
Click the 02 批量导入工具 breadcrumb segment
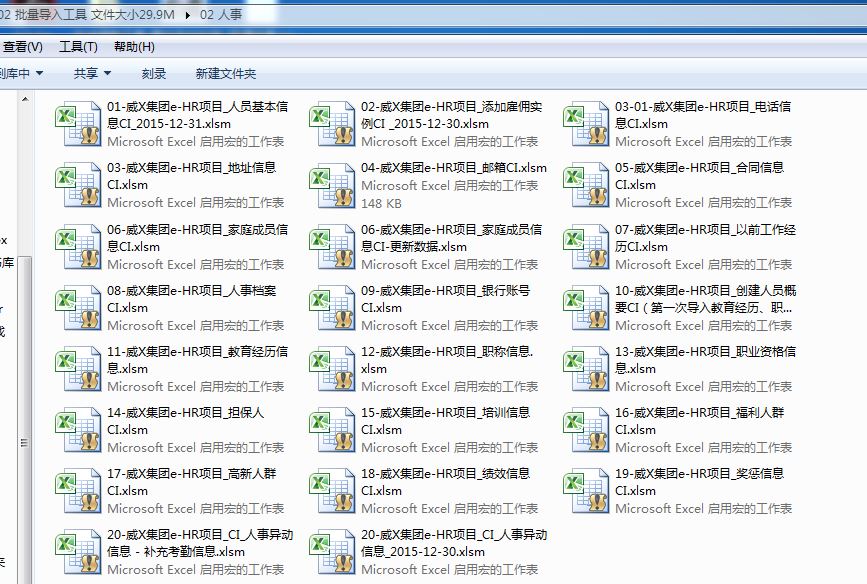[x=87, y=15]
